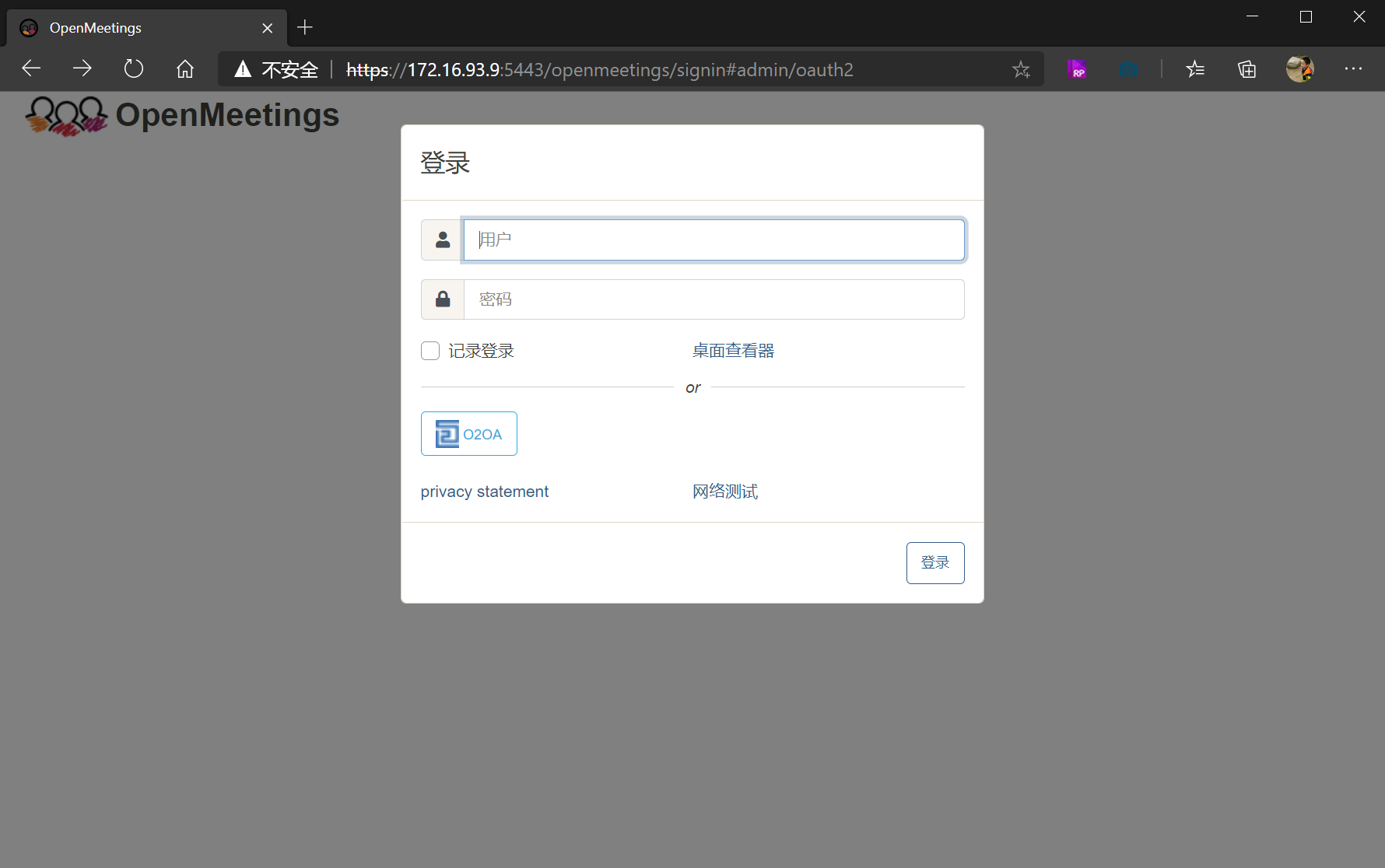
Task: Open the 桌面查看器 link
Action: pyautogui.click(x=733, y=351)
